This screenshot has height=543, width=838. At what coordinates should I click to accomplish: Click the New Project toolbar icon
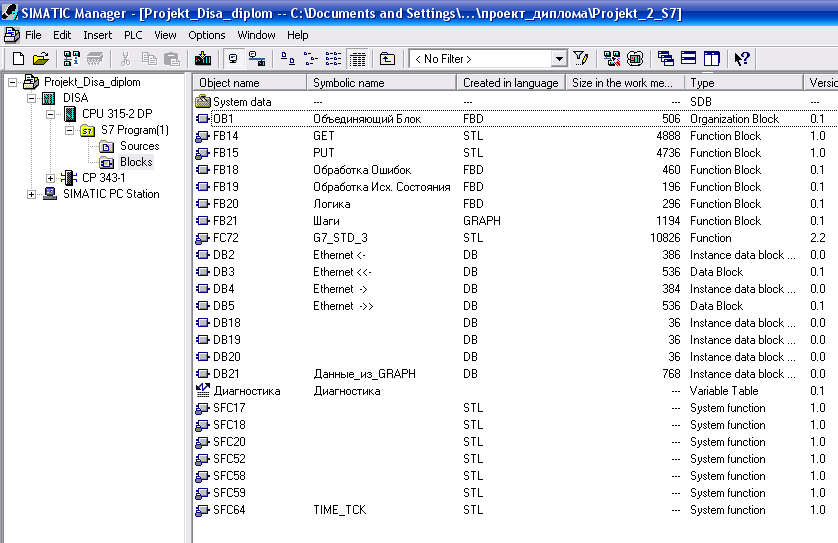click(x=18, y=59)
